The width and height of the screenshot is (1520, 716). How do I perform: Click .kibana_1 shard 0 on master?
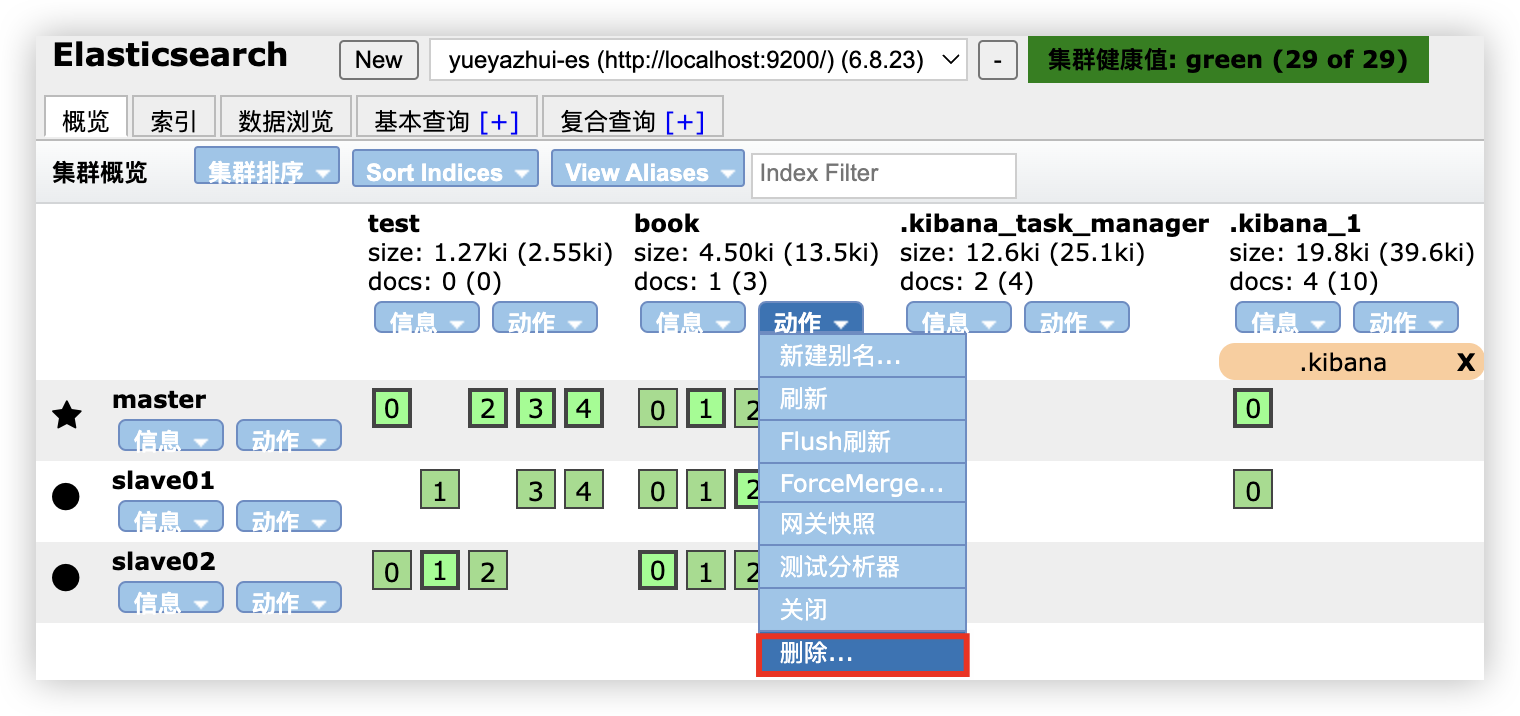tap(1253, 409)
